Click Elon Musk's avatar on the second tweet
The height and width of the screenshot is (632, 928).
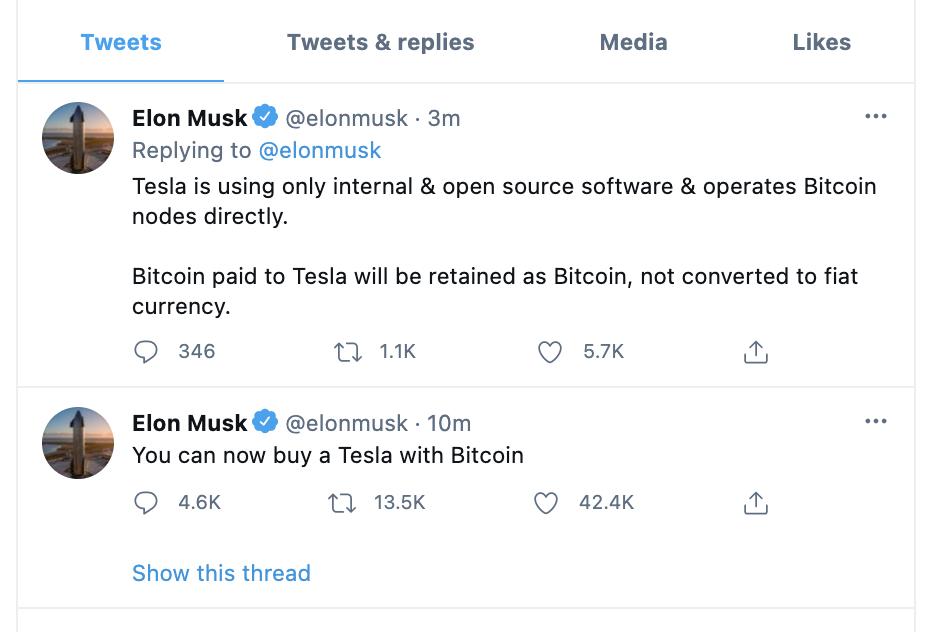click(x=78, y=443)
